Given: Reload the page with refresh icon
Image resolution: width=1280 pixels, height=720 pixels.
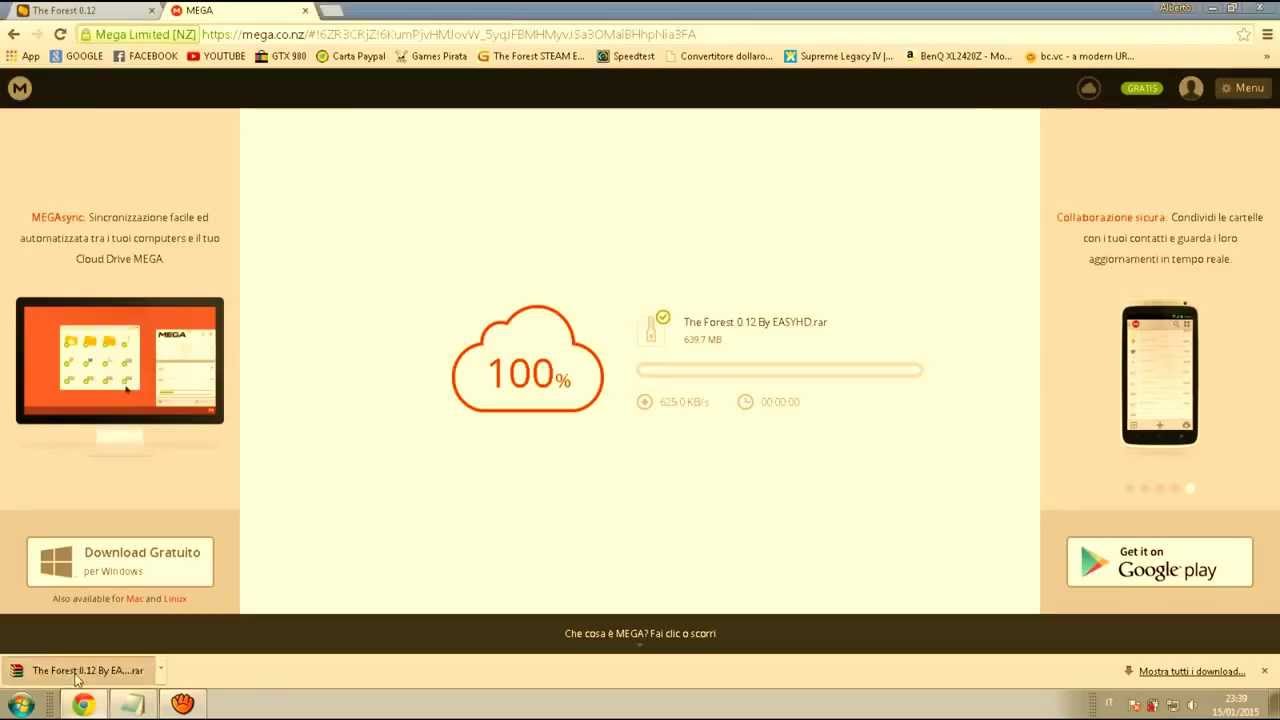Looking at the screenshot, I should pos(60,34).
